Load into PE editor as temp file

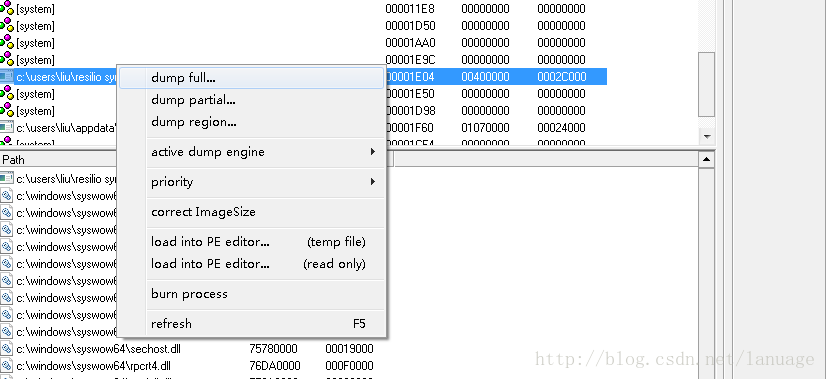coord(251,242)
